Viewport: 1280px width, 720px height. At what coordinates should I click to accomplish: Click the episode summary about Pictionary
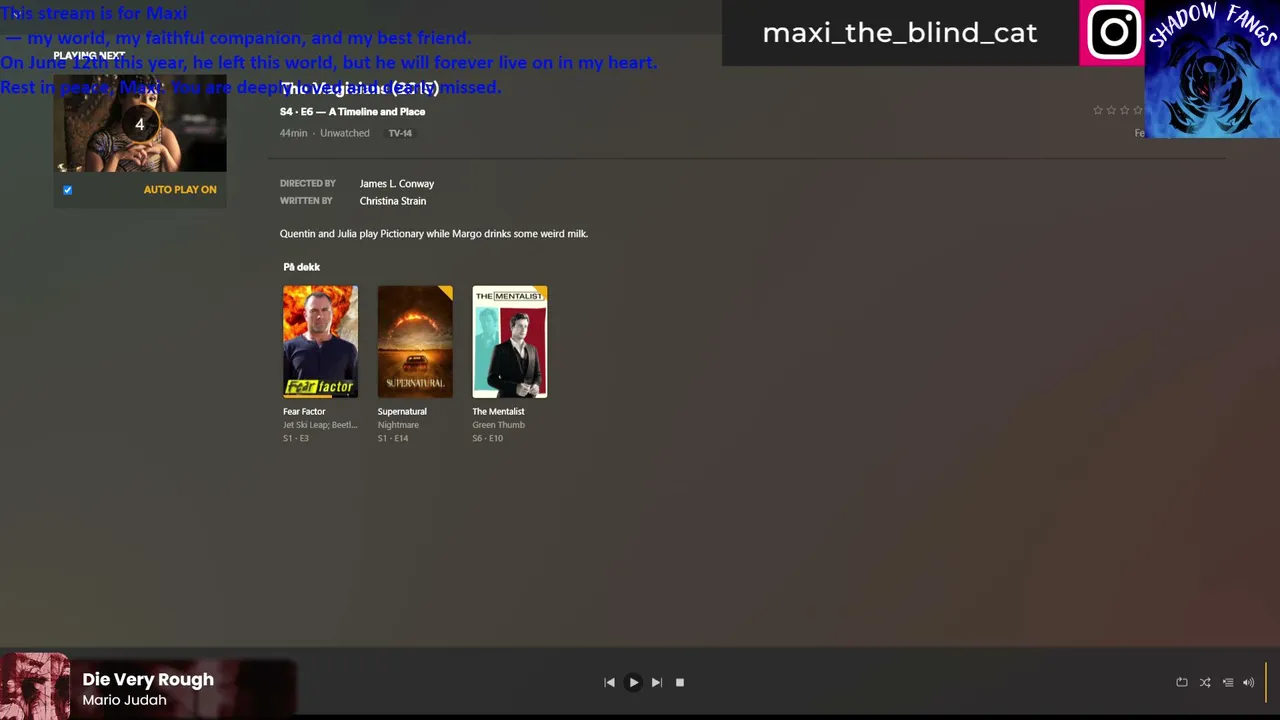434,234
